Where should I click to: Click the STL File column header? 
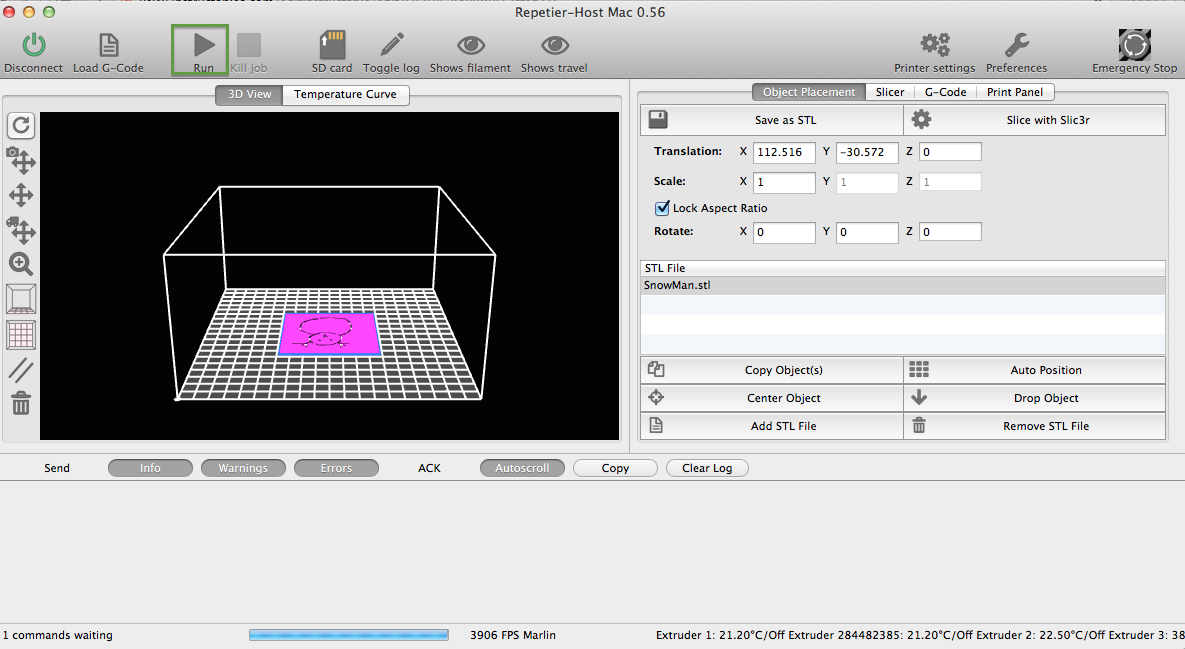(903, 268)
